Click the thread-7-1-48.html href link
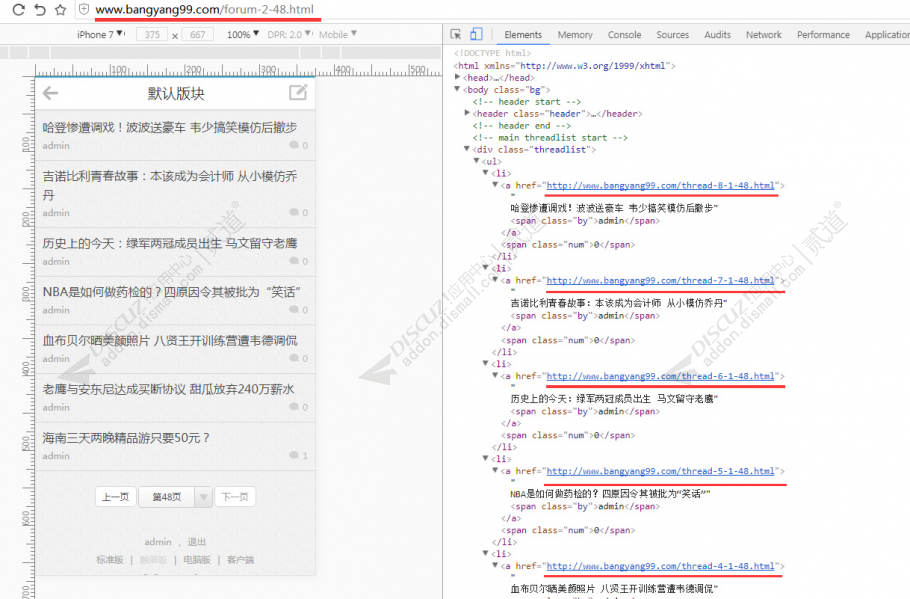Screen dimensions: 910x599 [x=660, y=280]
